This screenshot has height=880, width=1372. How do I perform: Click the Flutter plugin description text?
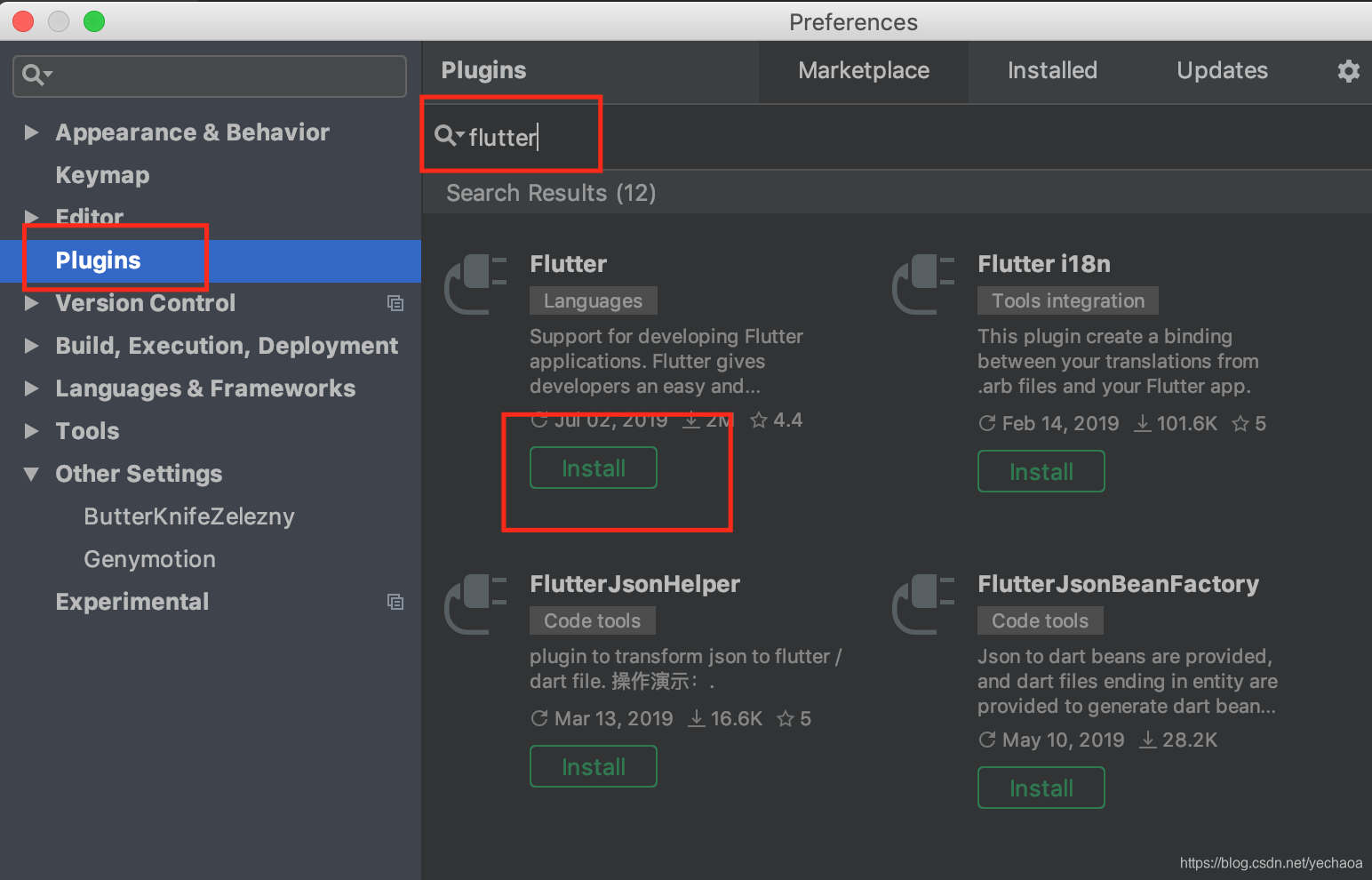(x=666, y=361)
